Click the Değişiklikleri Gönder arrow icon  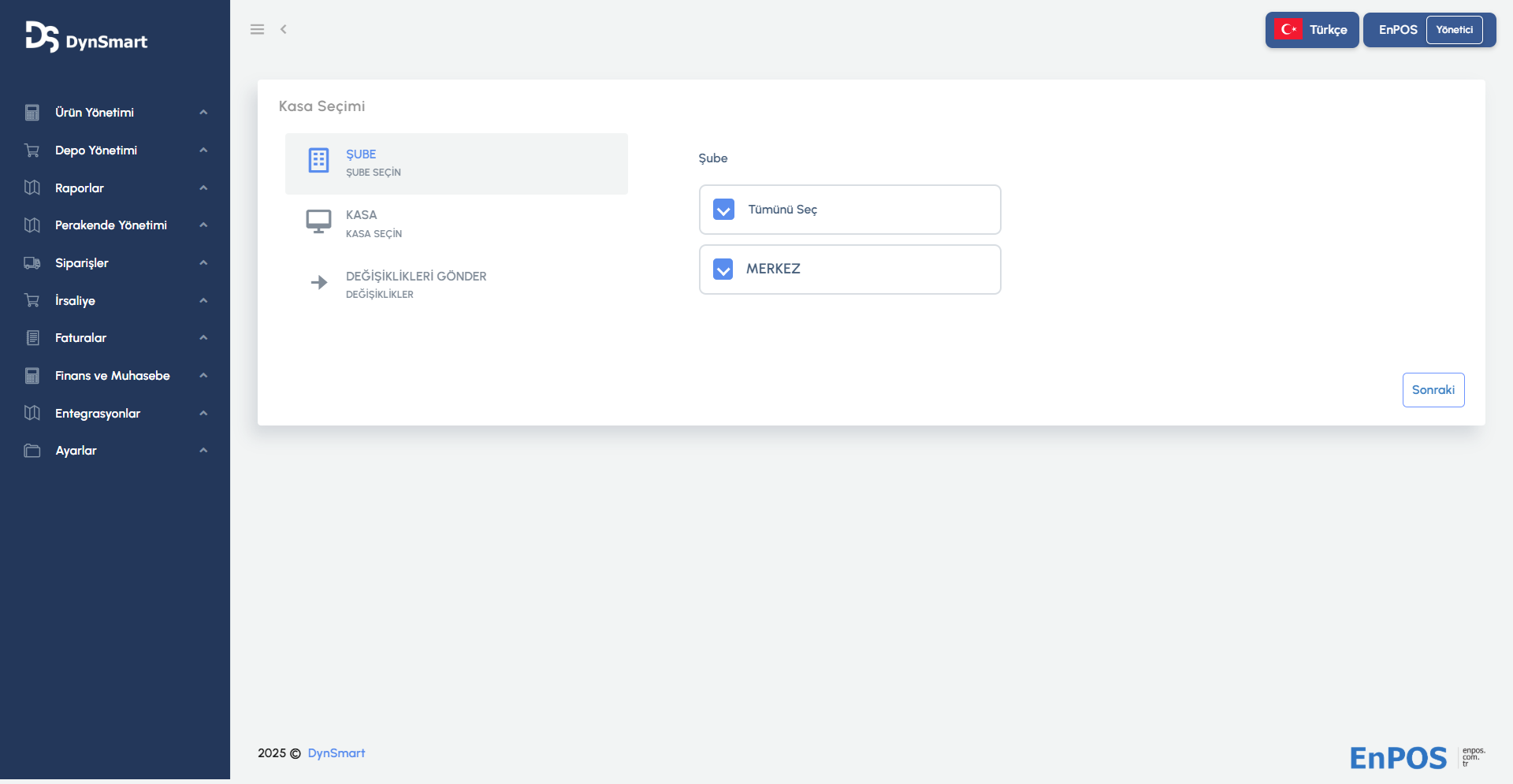point(318,282)
